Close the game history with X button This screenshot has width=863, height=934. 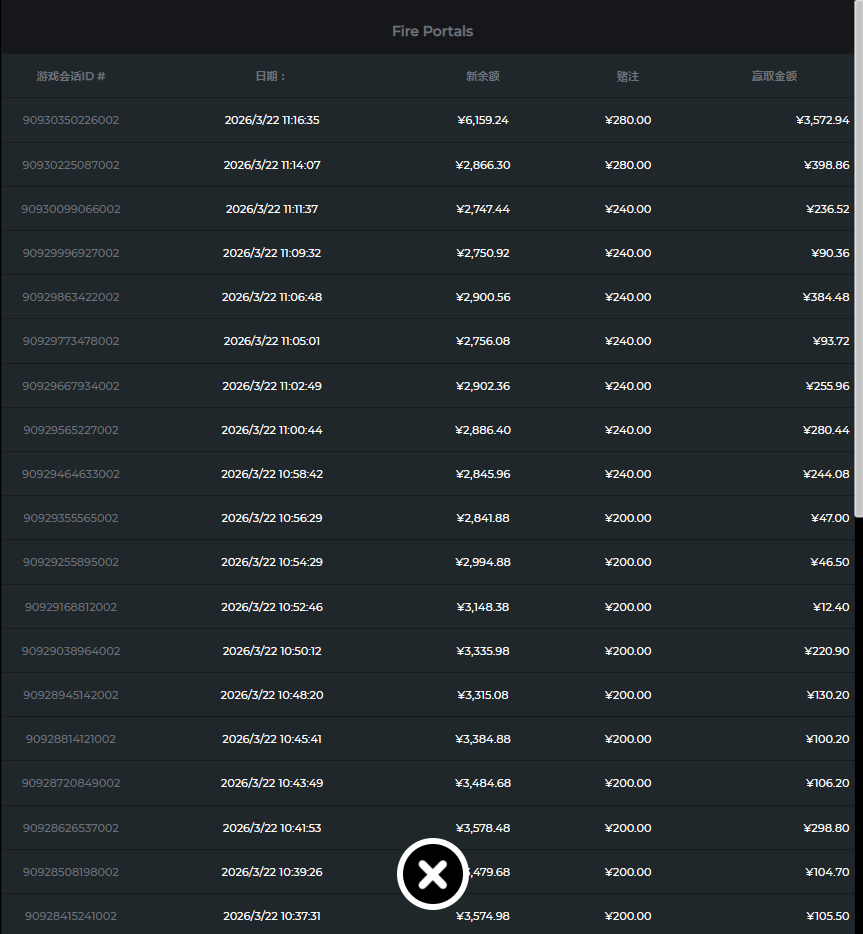(x=432, y=875)
